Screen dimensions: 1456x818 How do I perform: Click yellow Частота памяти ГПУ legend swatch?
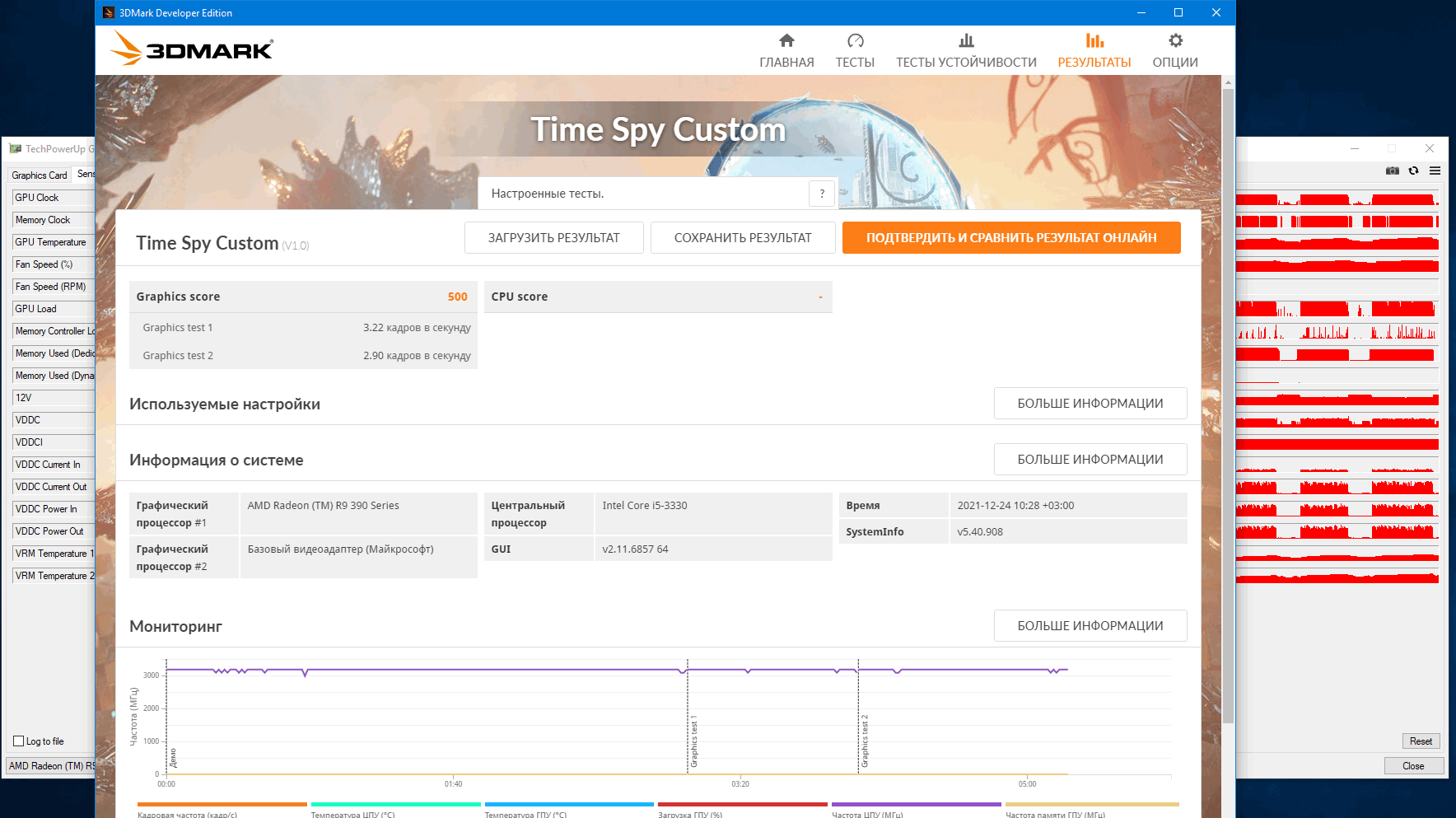(1092, 805)
